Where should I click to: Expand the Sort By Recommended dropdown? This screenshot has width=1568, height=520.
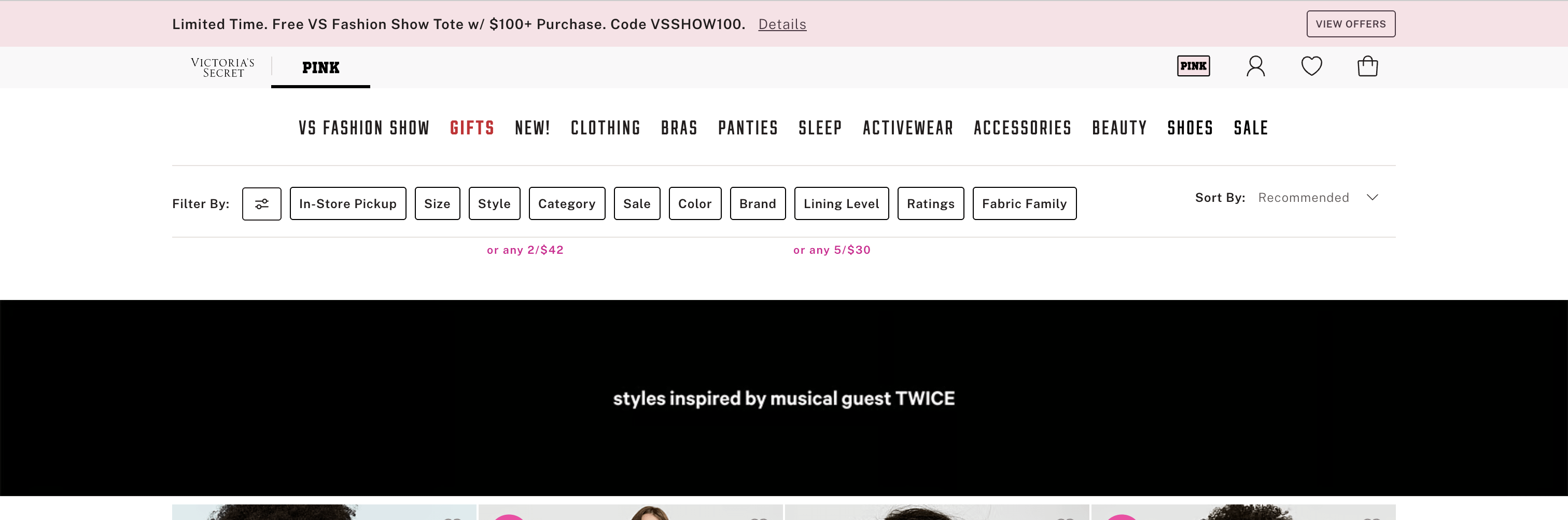(1317, 198)
